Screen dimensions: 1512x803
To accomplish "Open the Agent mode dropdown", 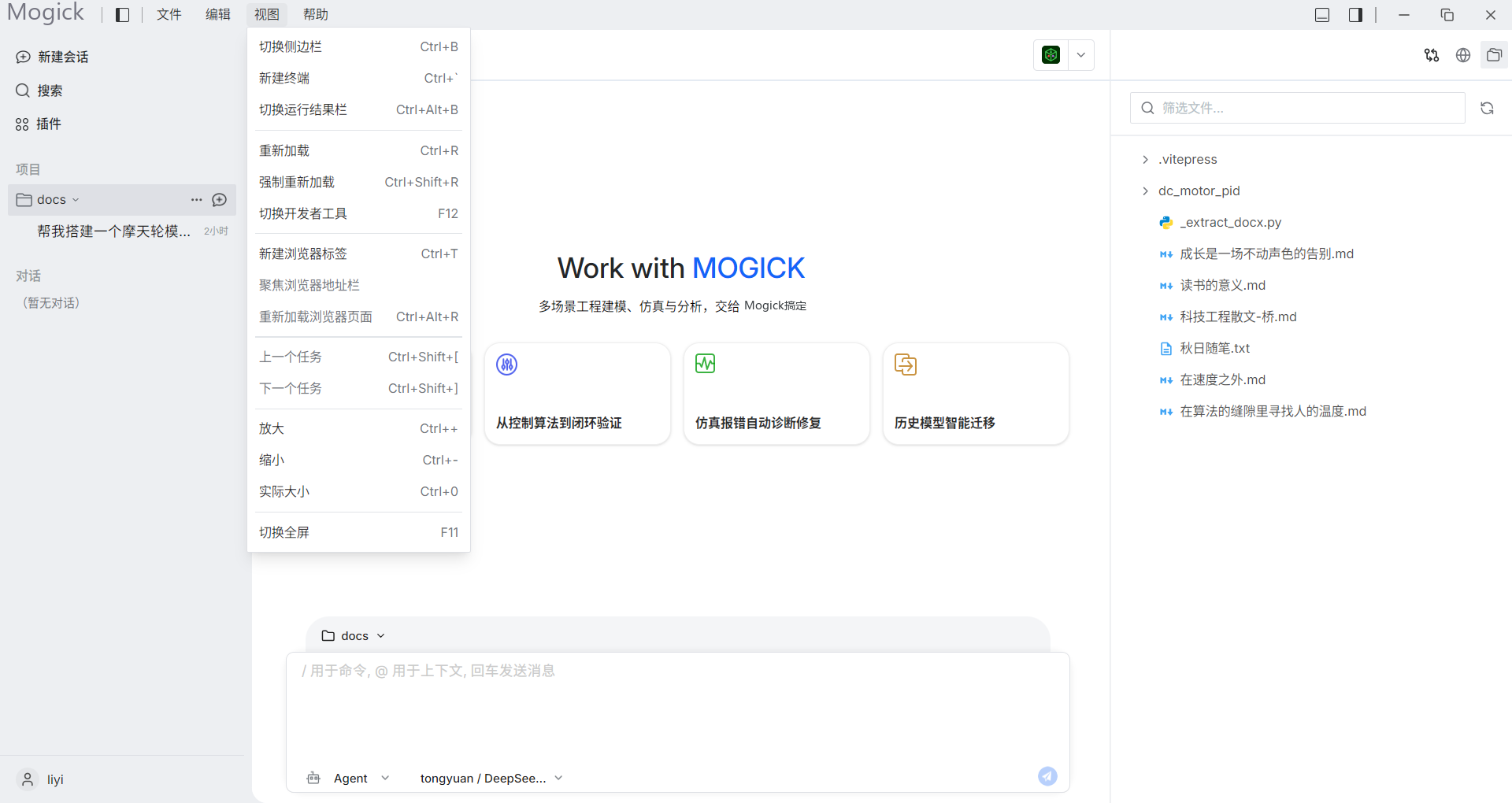I will click(348, 778).
